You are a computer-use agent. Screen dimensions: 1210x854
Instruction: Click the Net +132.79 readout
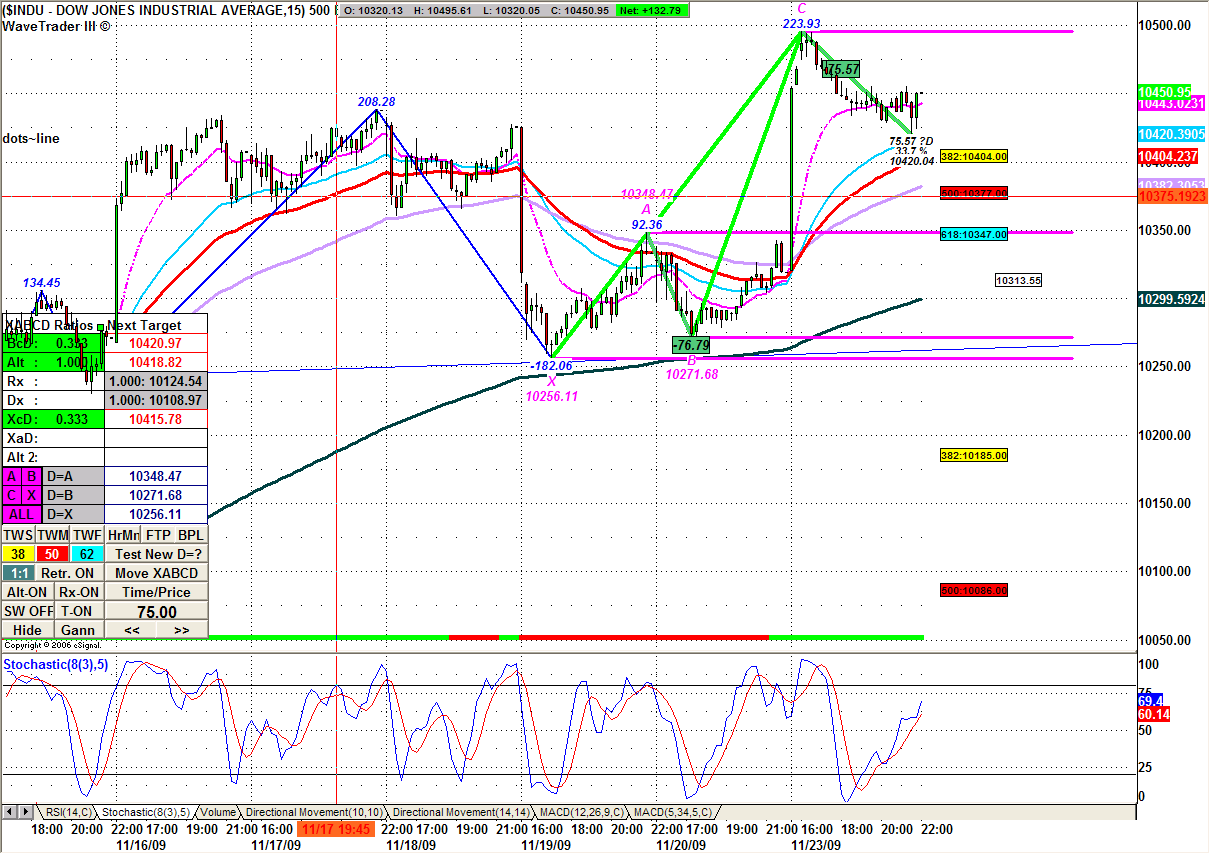point(651,10)
